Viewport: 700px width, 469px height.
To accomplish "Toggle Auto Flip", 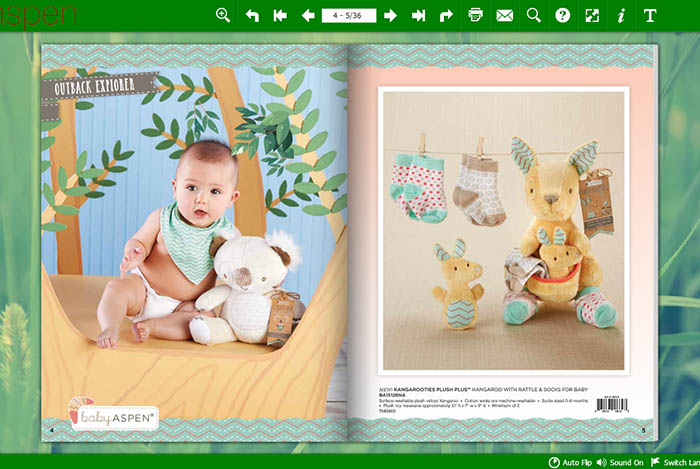I will pyautogui.click(x=570, y=462).
